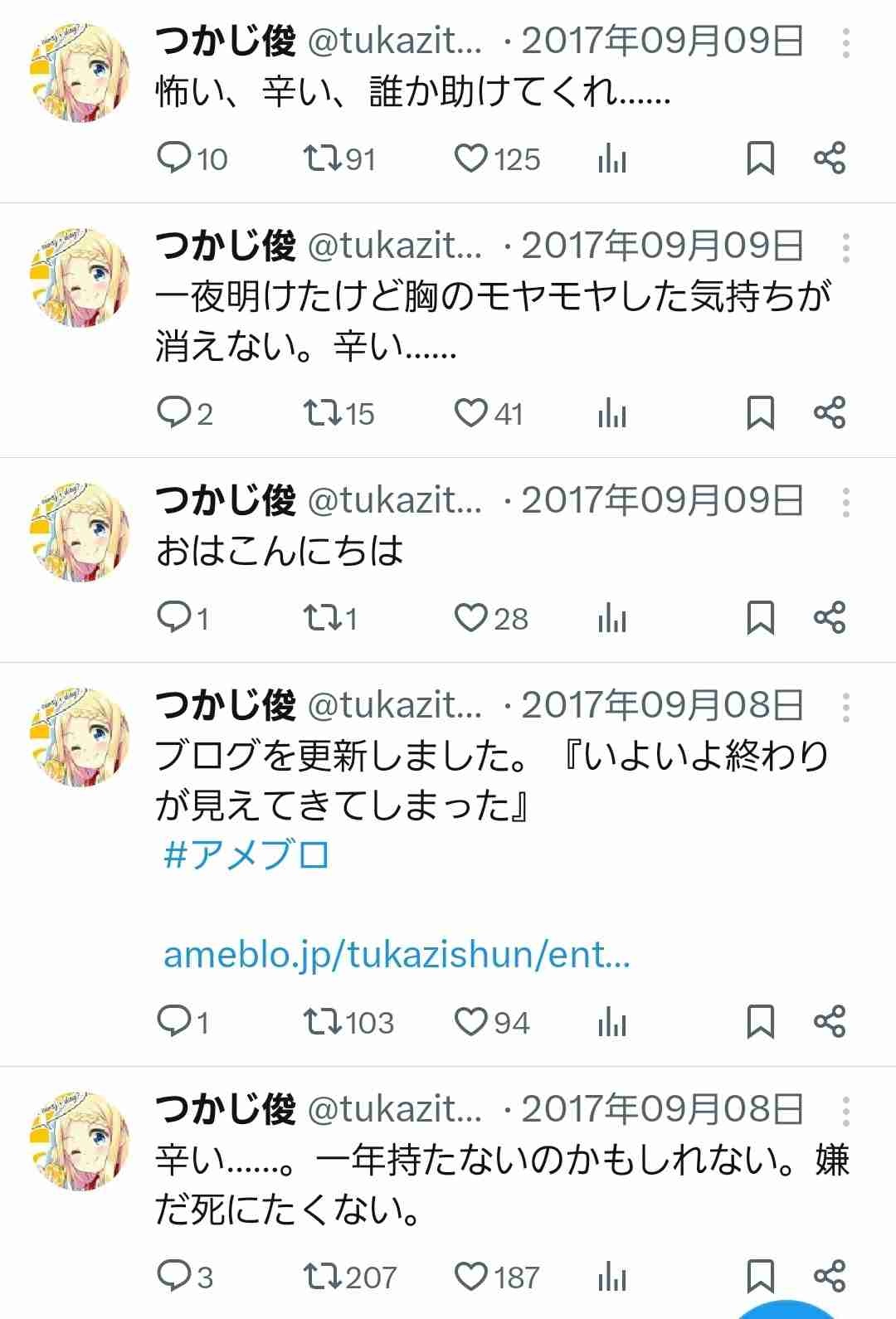The height and width of the screenshot is (1319, 896).
Task: Like the tweet with 125 likes
Action: pos(497,158)
